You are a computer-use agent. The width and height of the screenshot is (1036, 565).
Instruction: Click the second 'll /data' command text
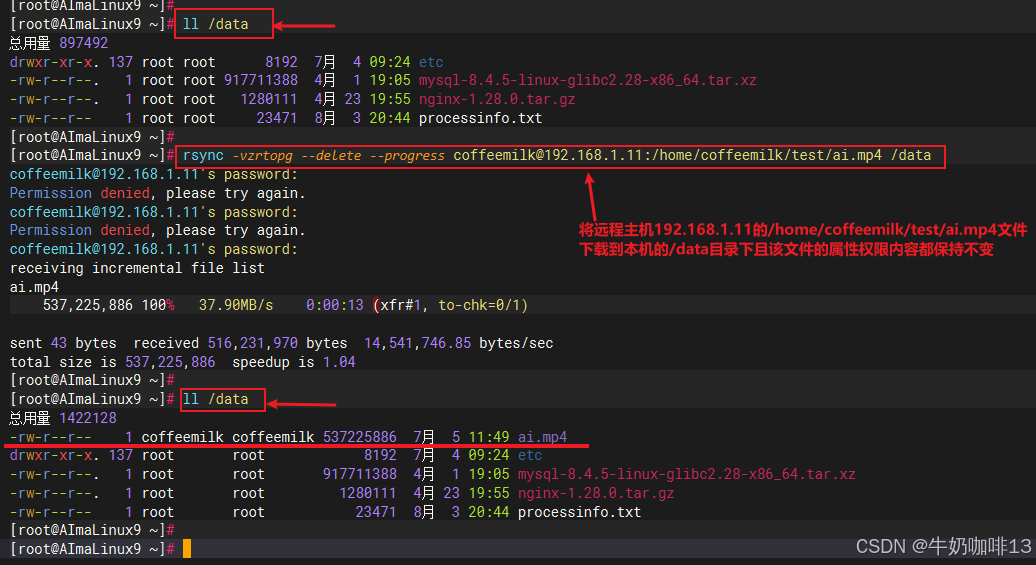[215, 399]
